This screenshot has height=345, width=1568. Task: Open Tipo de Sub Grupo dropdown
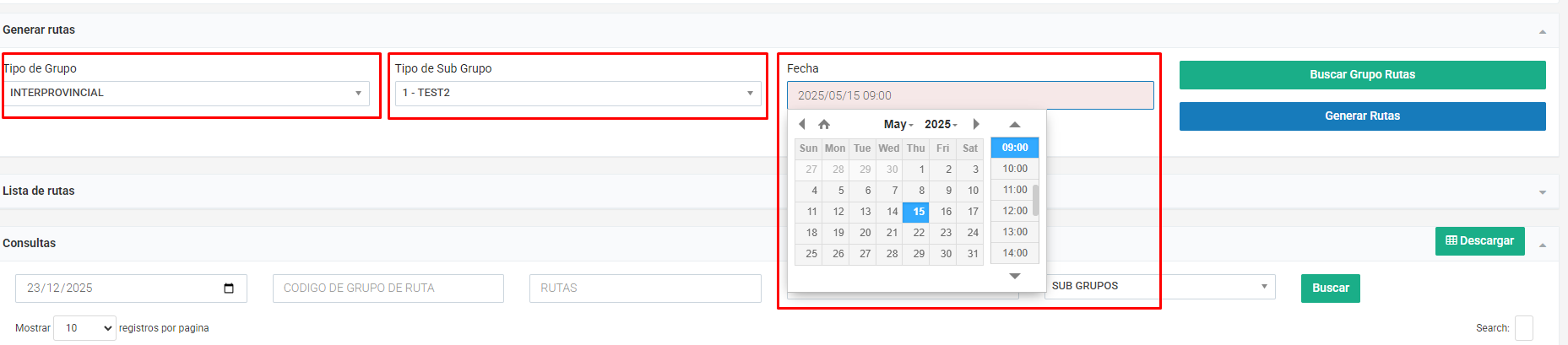tap(578, 93)
